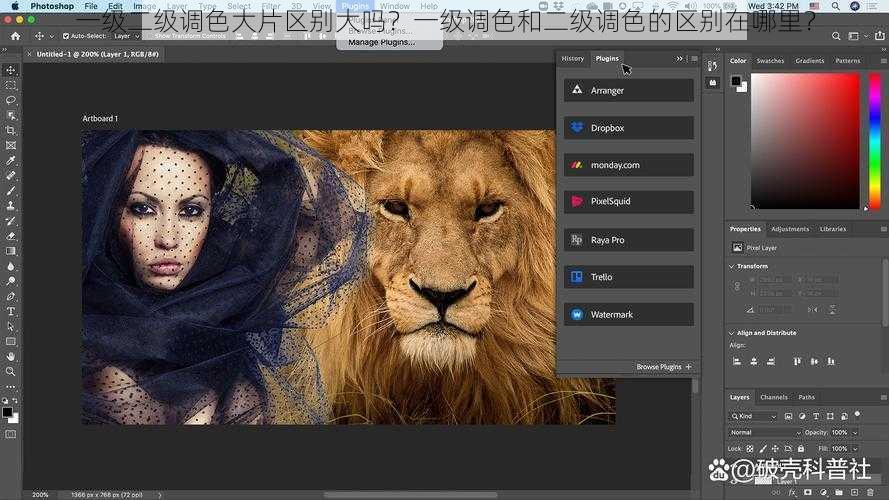The height and width of the screenshot is (500, 889).
Task: Select the Zoom tool
Action: (x=11, y=371)
